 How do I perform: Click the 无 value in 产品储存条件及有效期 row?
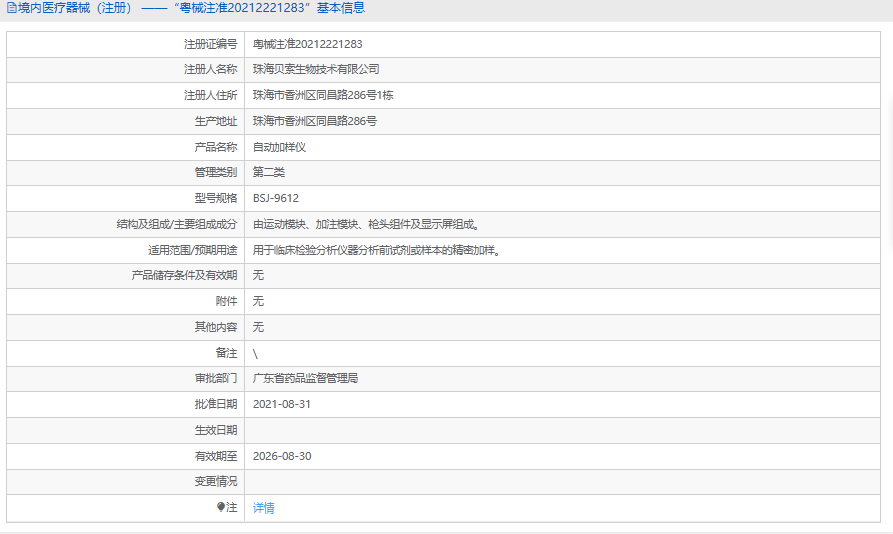[x=258, y=275]
